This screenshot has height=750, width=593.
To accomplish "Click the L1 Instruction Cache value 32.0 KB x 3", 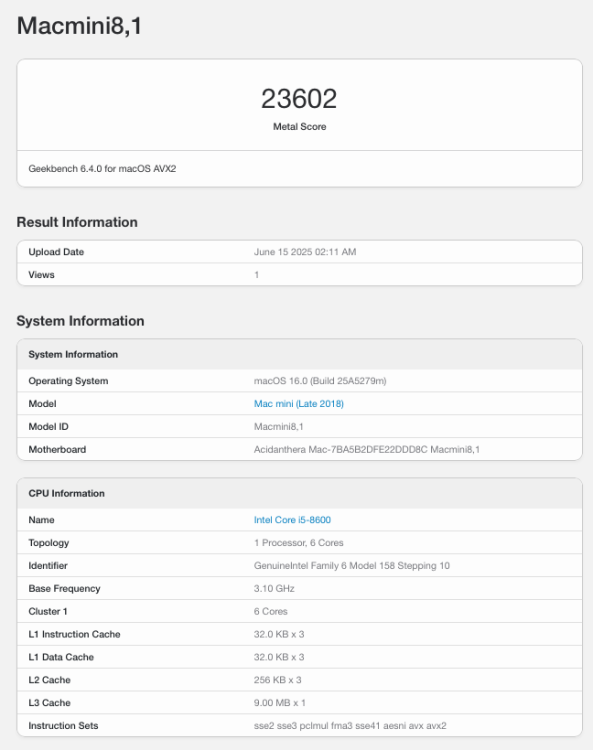I will coord(279,634).
